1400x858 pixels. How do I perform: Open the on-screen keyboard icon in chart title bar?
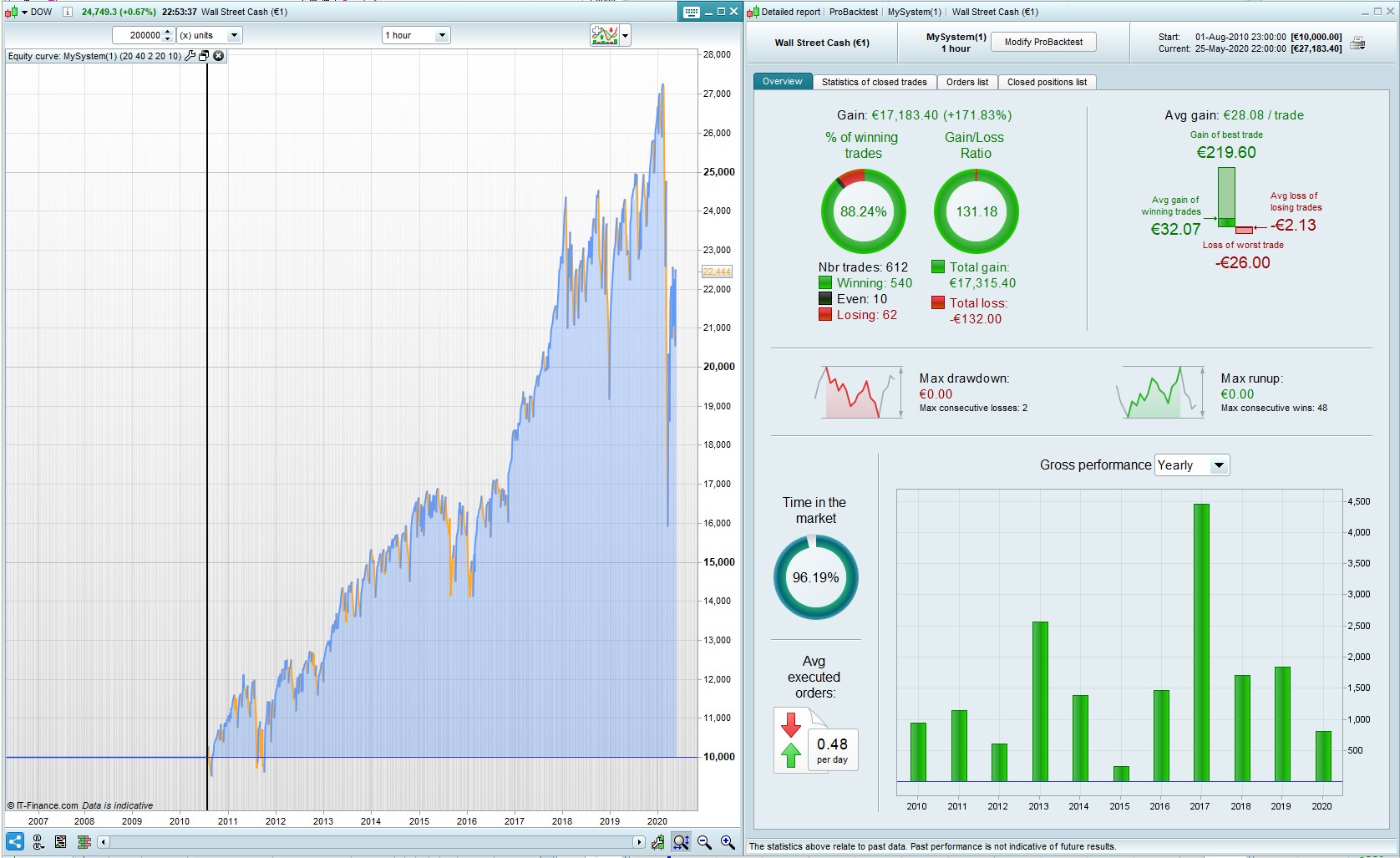(691, 12)
